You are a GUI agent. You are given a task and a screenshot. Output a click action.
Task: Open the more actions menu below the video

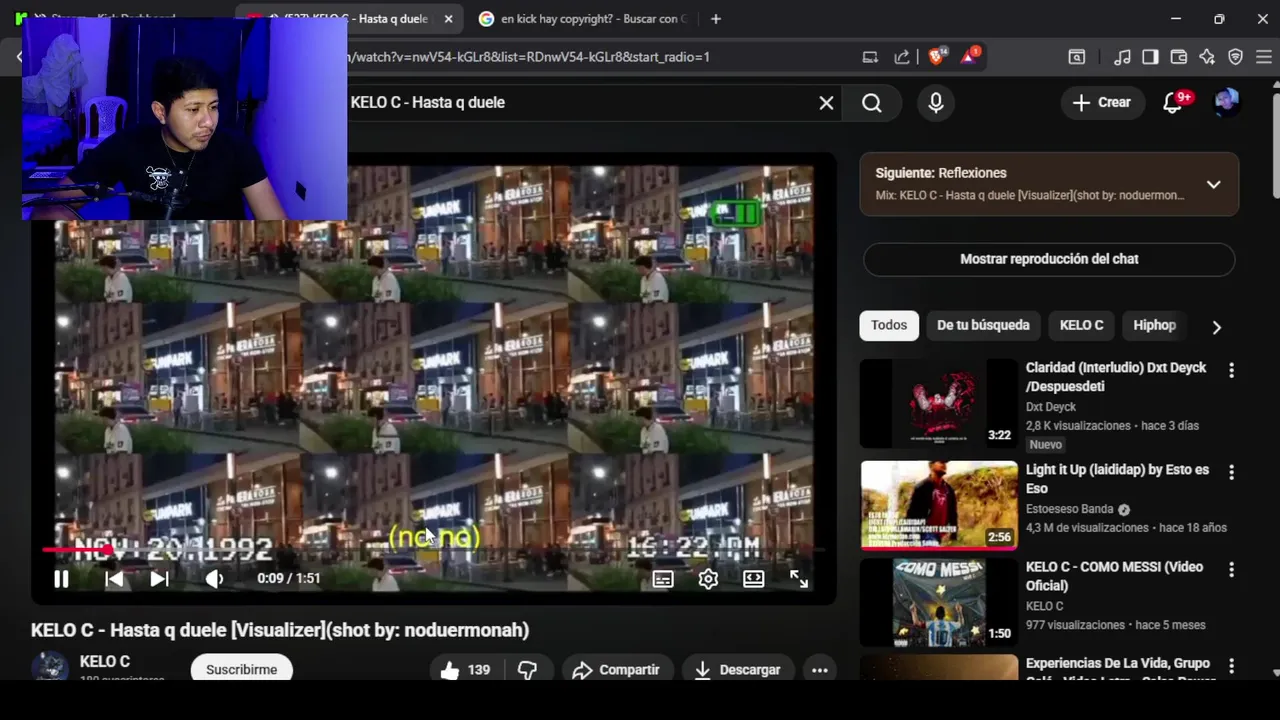[820, 670]
